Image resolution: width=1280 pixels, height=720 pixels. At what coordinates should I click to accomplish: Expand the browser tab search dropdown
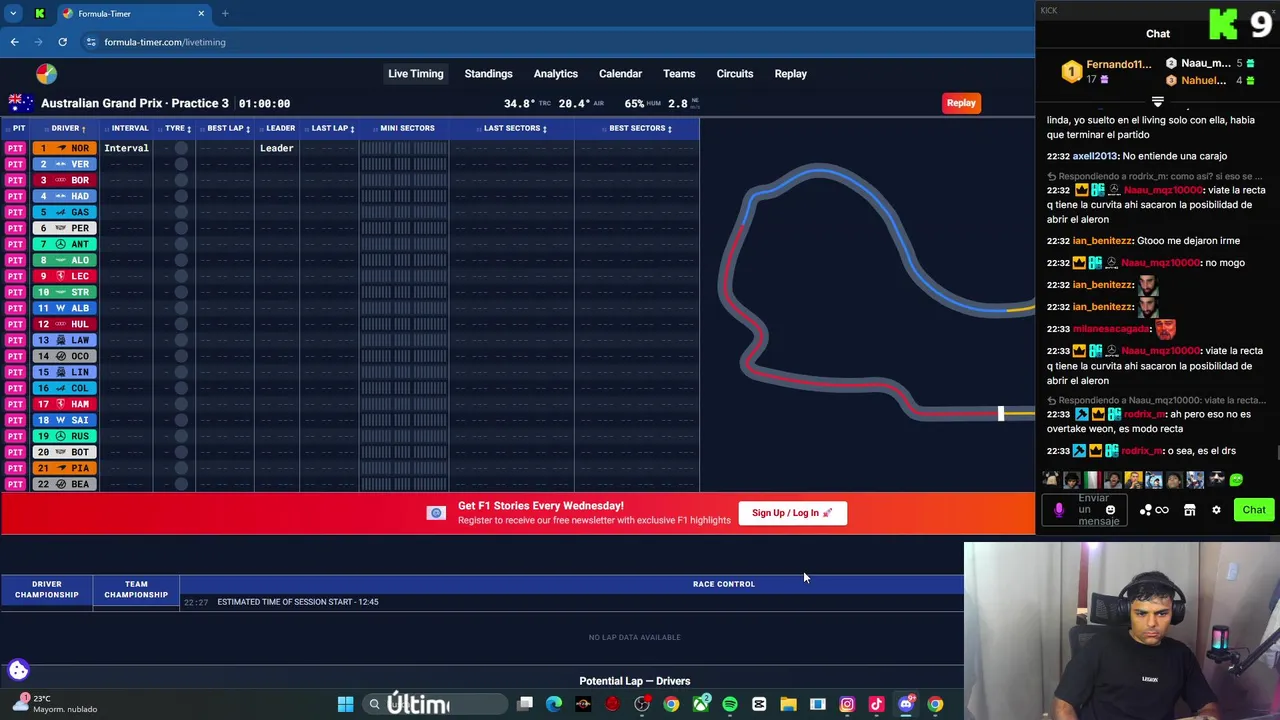point(13,14)
